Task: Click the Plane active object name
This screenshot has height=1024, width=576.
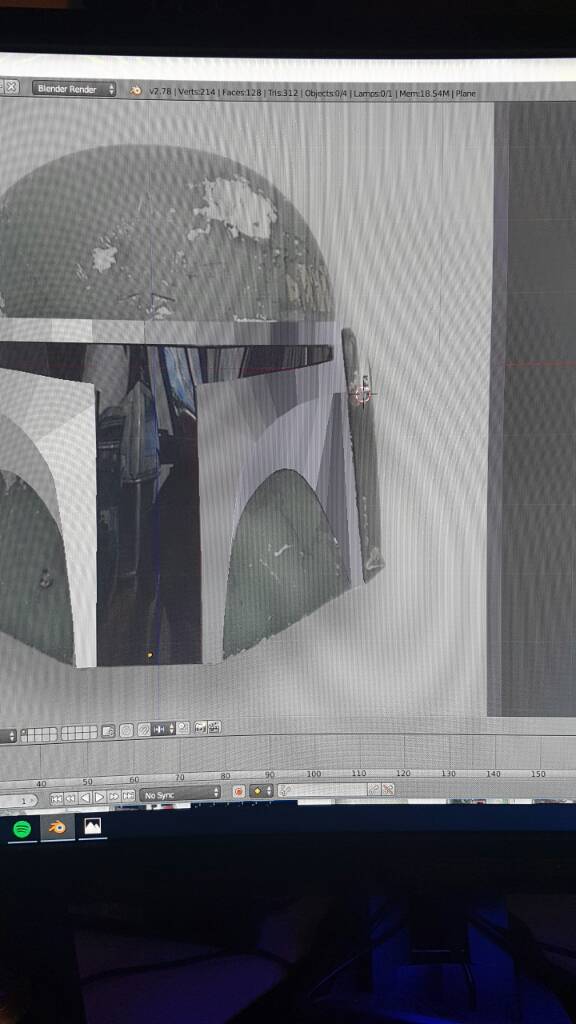Action: click(466, 93)
